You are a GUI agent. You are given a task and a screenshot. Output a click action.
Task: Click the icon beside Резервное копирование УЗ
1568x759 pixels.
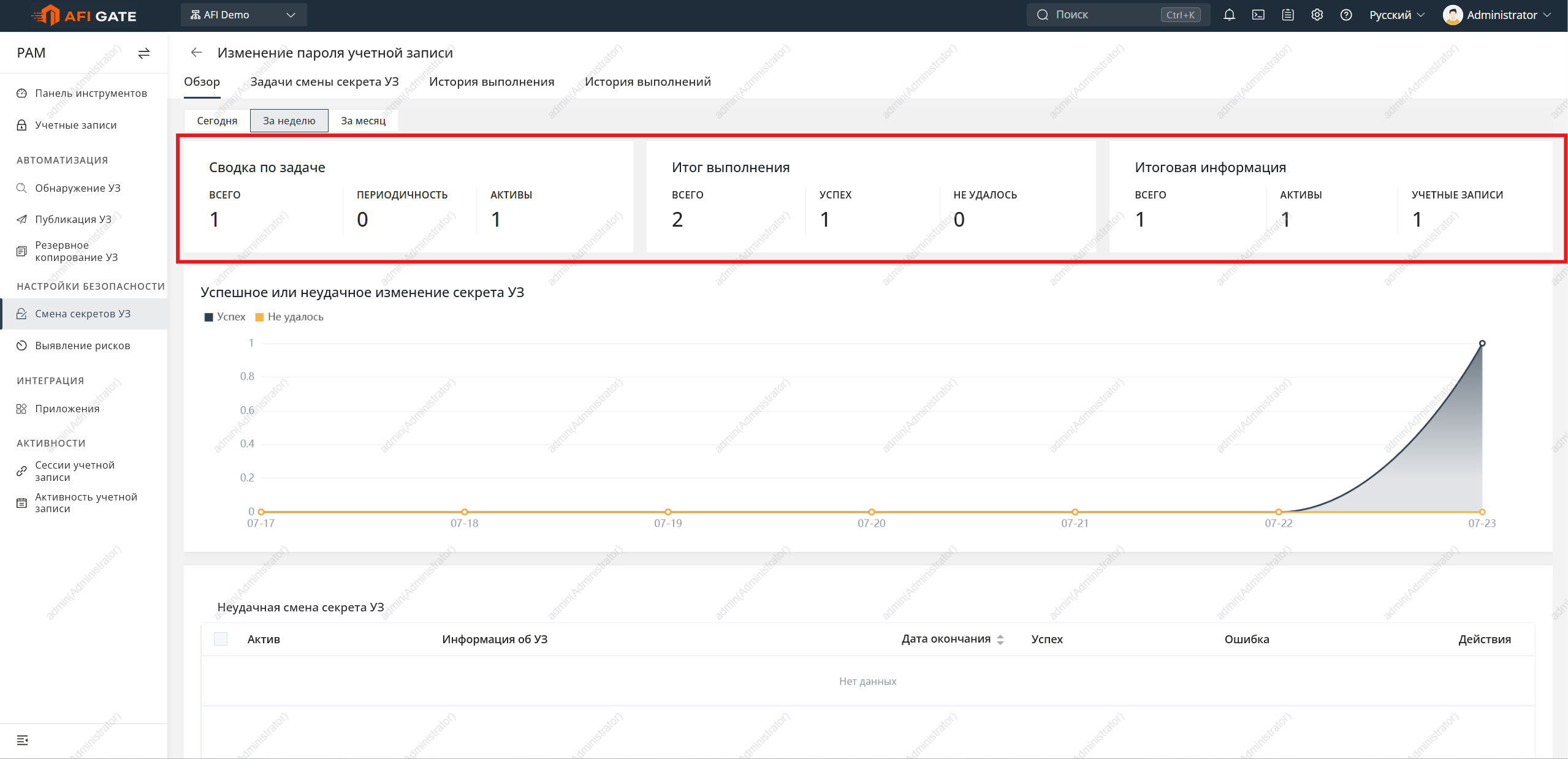pyautogui.click(x=21, y=251)
